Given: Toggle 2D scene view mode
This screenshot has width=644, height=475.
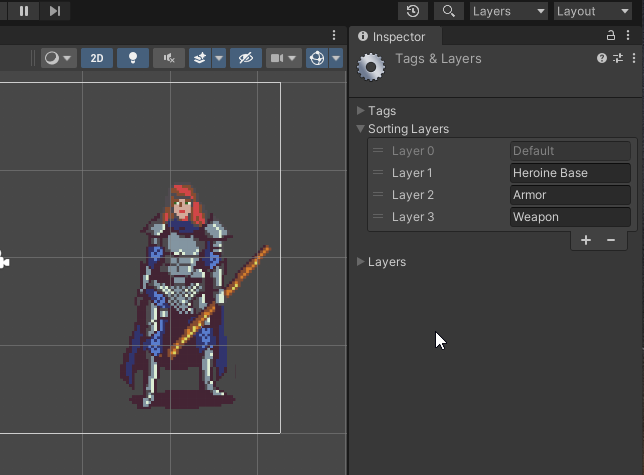Looking at the screenshot, I should pyautogui.click(x=97, y=58).
